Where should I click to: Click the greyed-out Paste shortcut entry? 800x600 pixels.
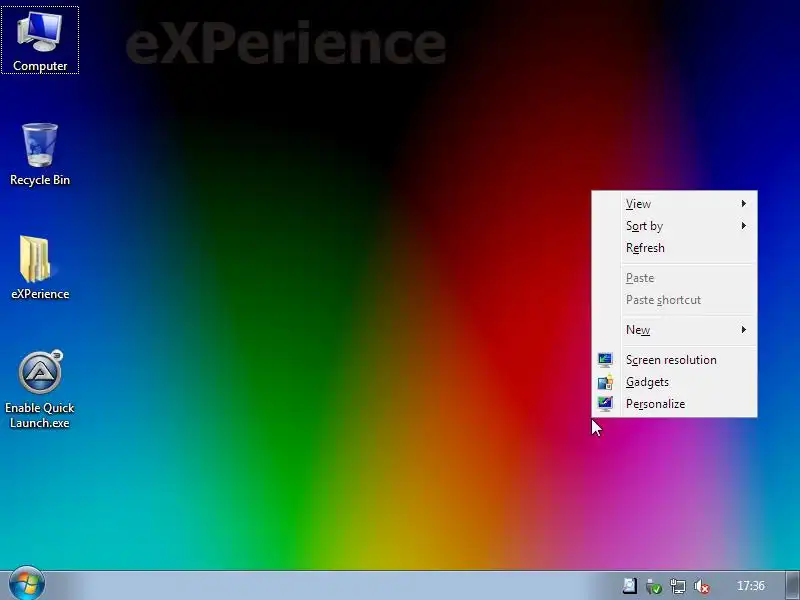[x=674, y=299]
